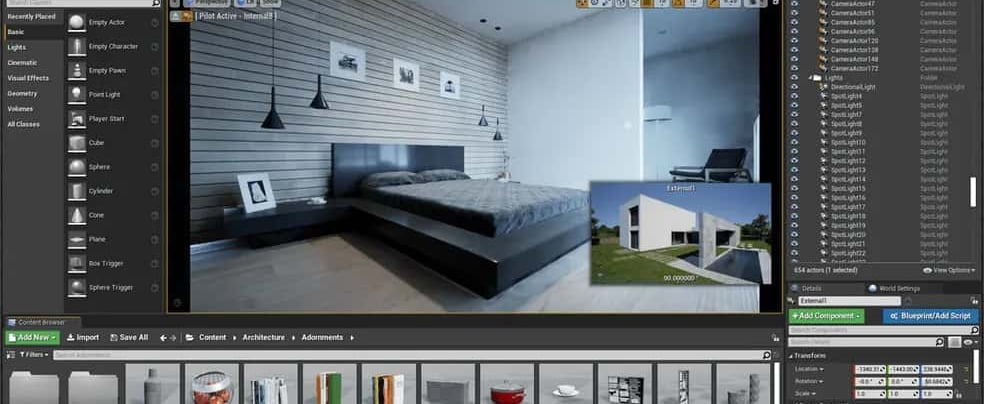
Task: Click the outliner vertical scrollbar
Action: click(x=973, y=192)
